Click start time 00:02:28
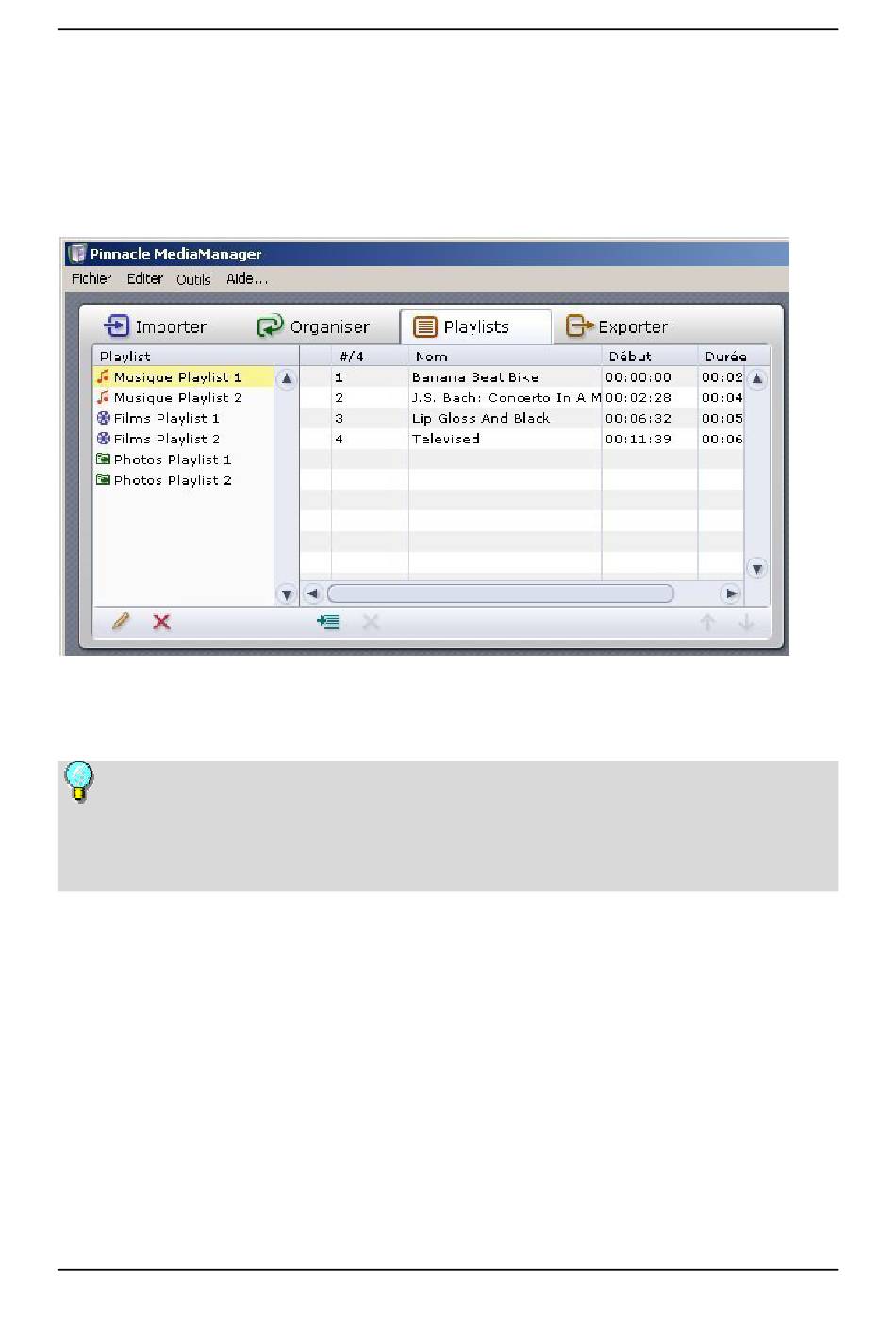Viewport: 896px width, 1319px height. (x=639, y=398)
